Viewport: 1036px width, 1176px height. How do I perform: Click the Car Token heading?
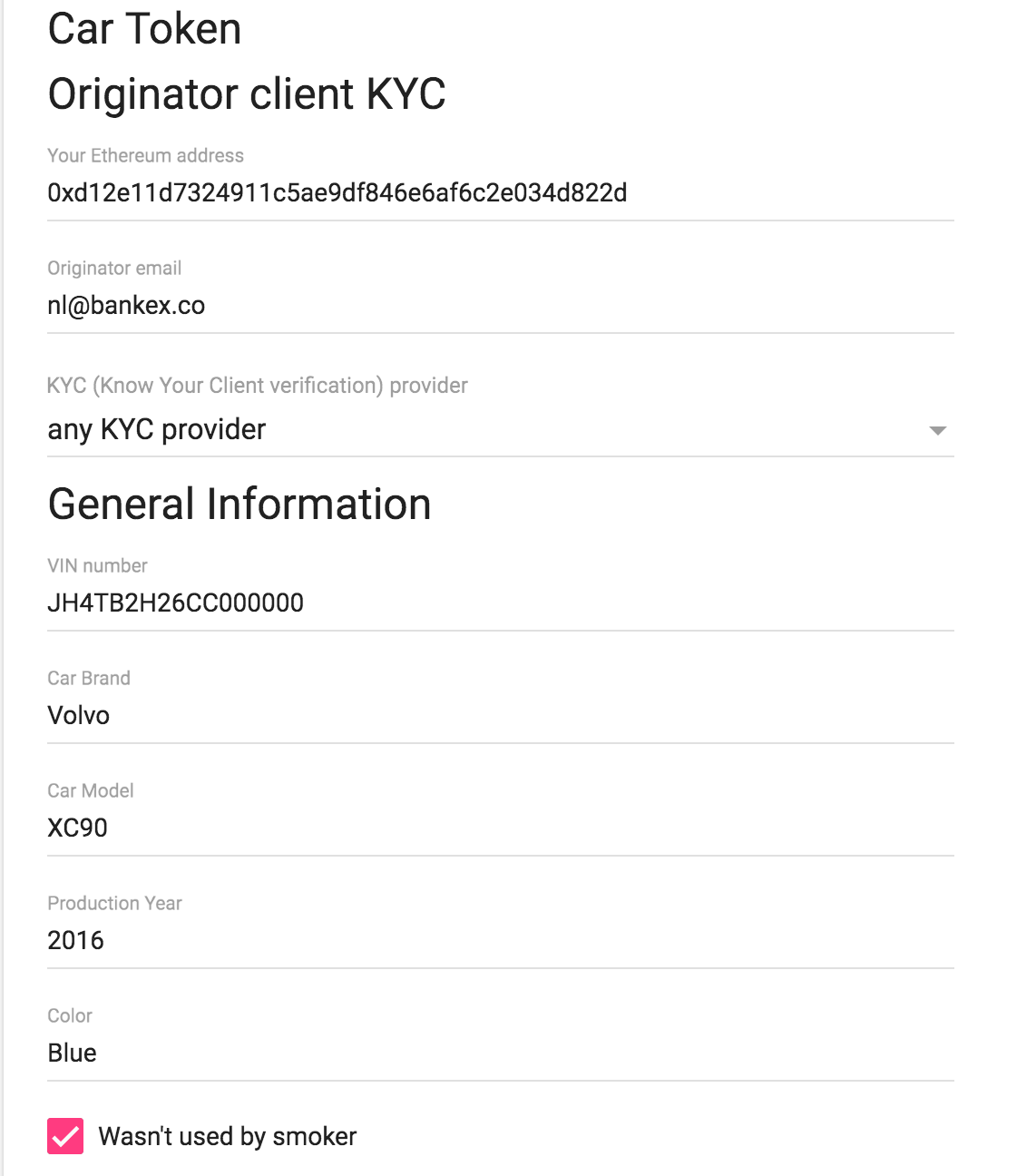[144, 29]
